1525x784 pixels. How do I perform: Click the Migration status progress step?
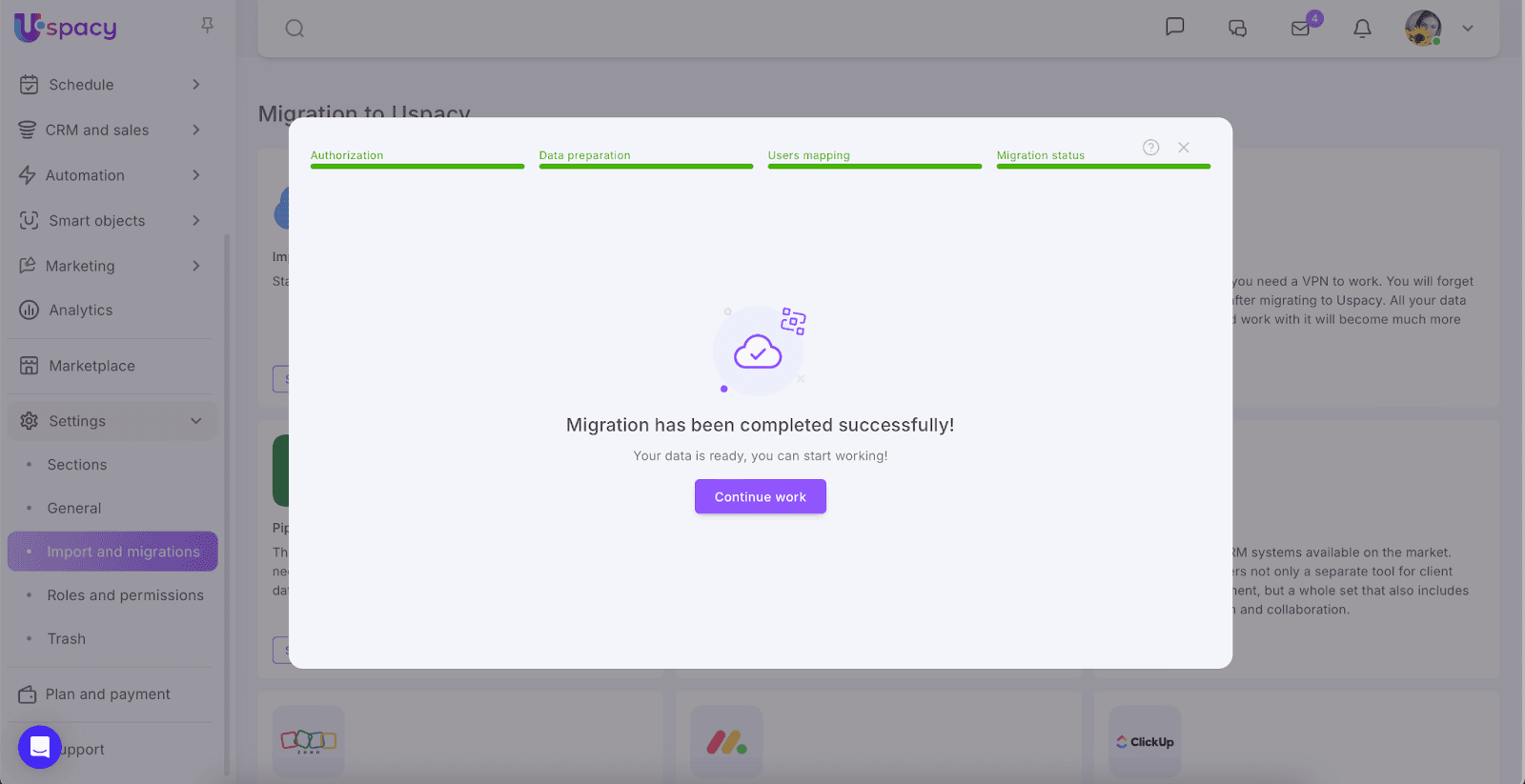1040,155
